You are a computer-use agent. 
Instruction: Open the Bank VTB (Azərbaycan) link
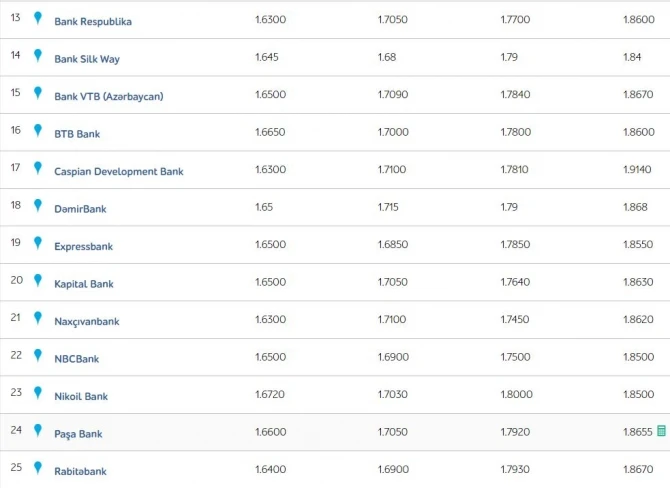pyautogui.click(x=109, y=97)
